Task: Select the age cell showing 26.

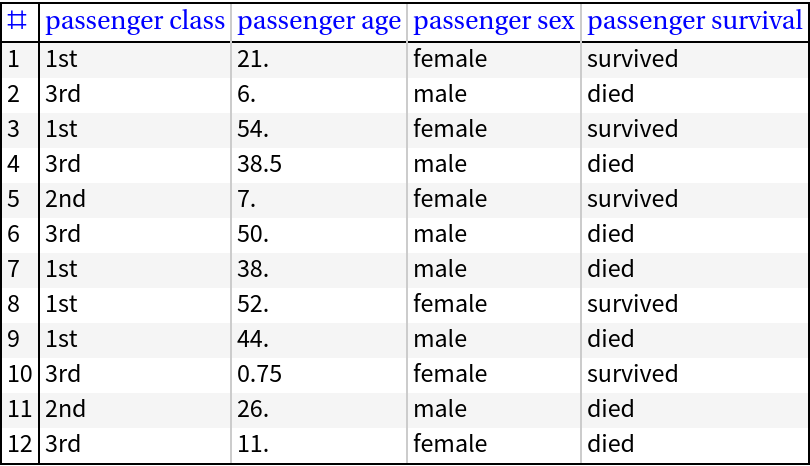Action: pyautogui.click(x=252, y=409)
